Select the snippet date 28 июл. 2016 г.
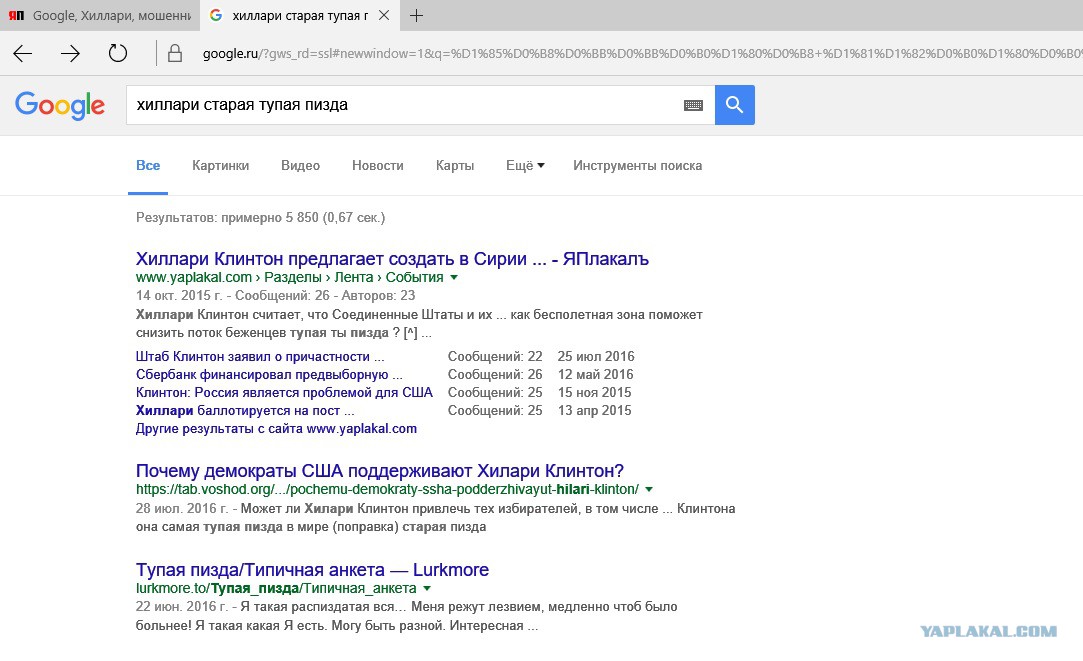The image size is (1083, 661). pos(182,508)
